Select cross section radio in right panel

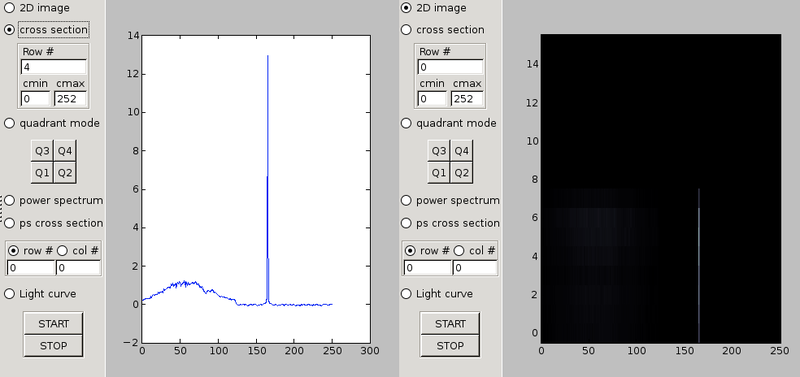tap(406, 30)
